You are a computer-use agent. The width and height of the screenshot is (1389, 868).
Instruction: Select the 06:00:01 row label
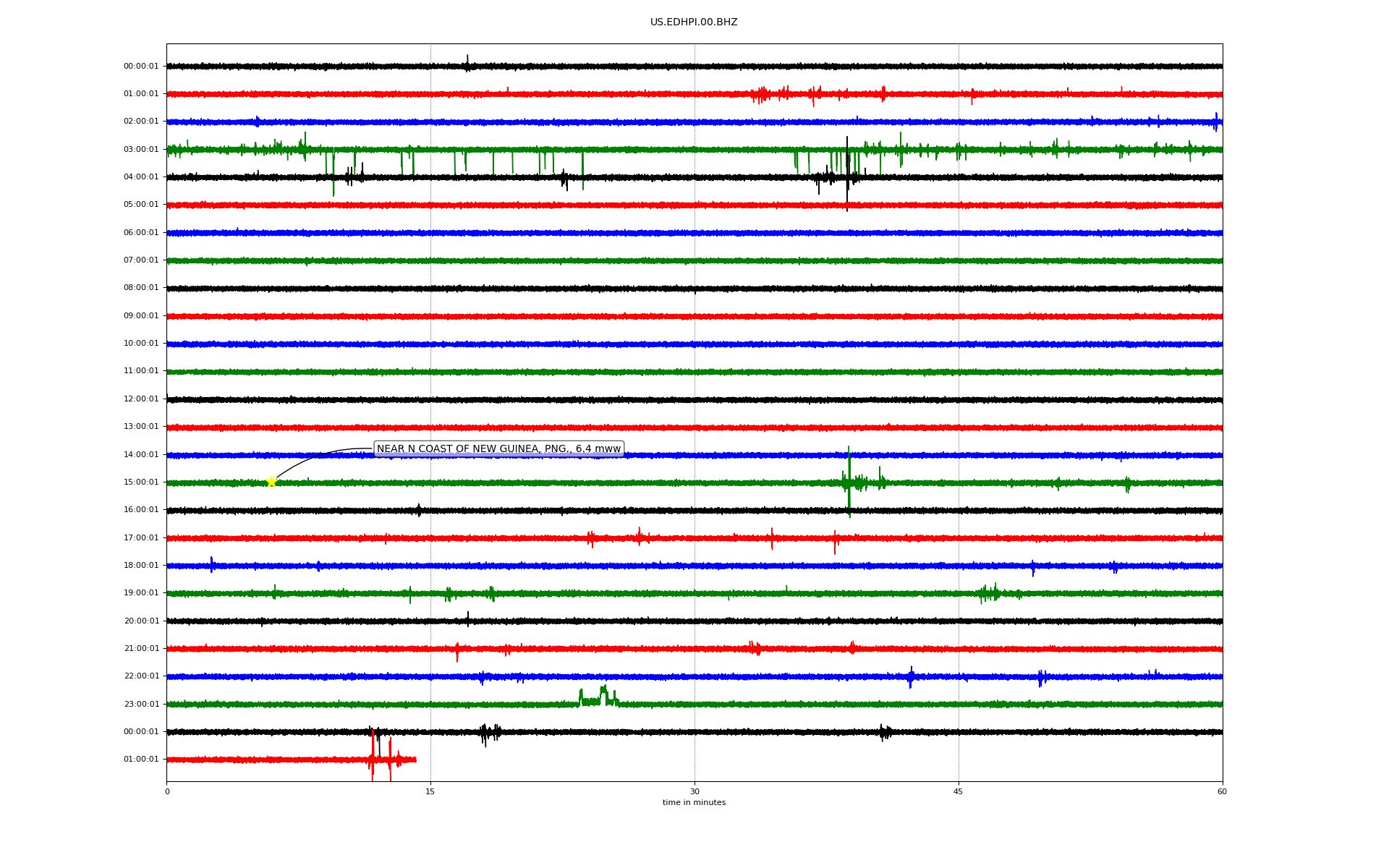click(141, 232)
